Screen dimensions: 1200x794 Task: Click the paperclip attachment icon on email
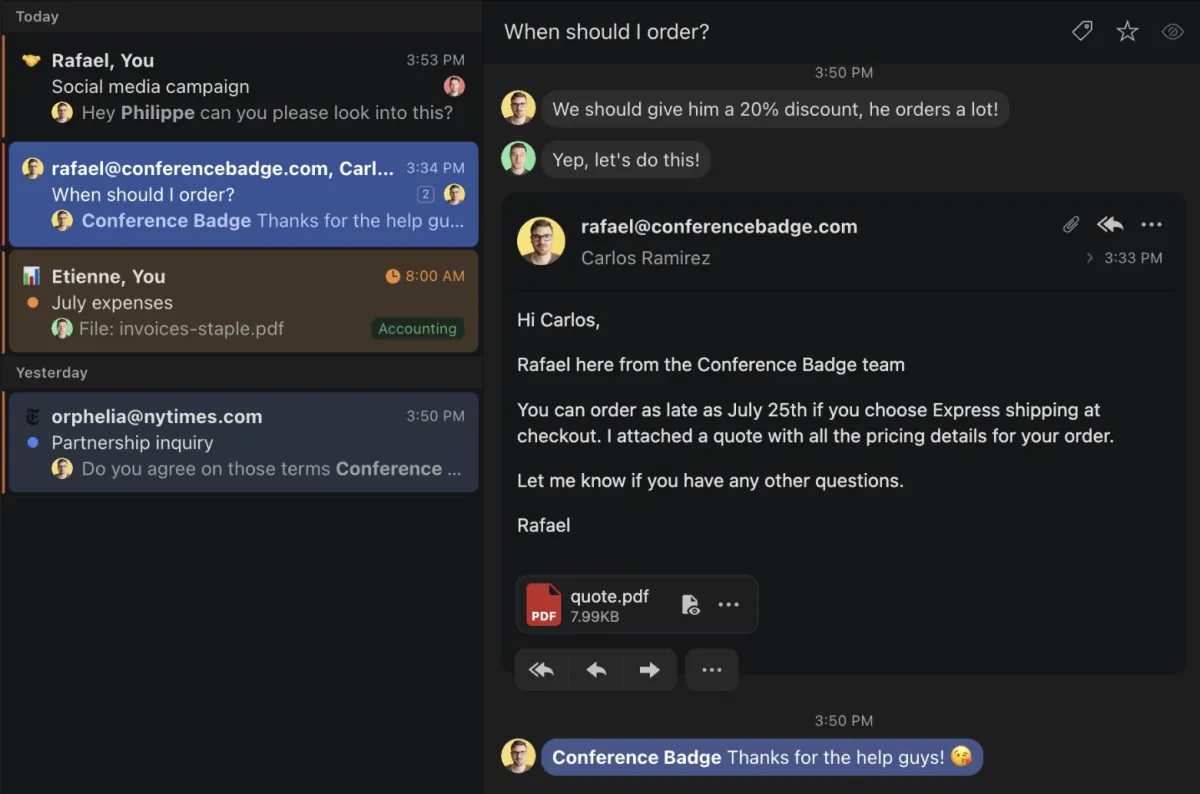1071,225
